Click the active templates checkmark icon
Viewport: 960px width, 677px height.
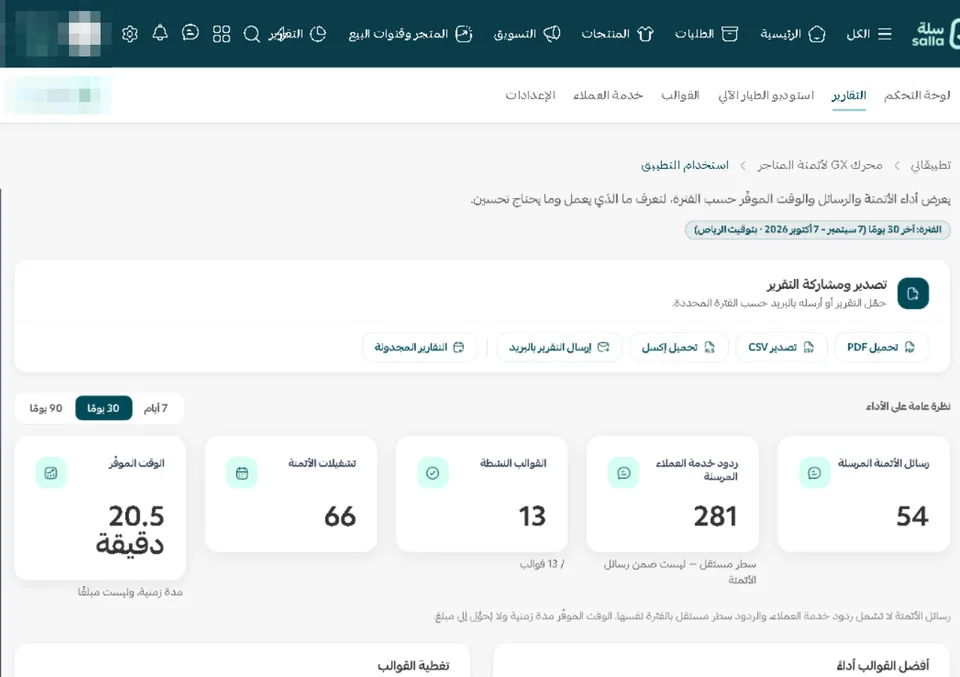coord(433,473)
